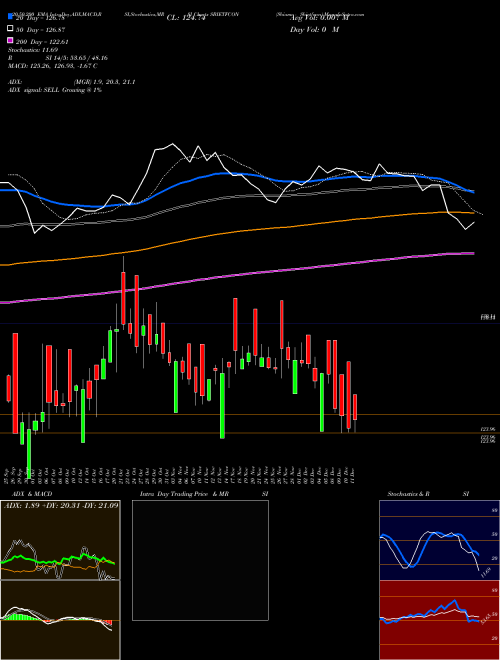Click the 'MACD: 125.26, 126.98, -1.67 C' line
The image size is (500, 660).
pos(53,66)
